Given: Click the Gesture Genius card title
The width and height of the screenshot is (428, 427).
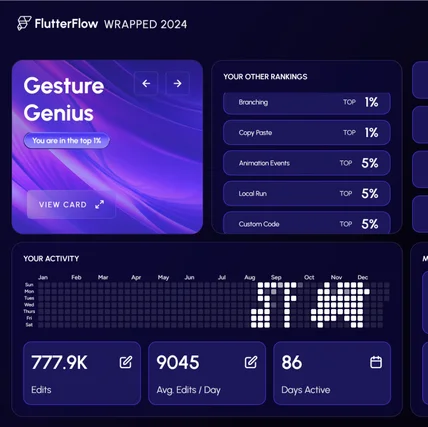Looking at the screenshot, I should coord(64,99).
